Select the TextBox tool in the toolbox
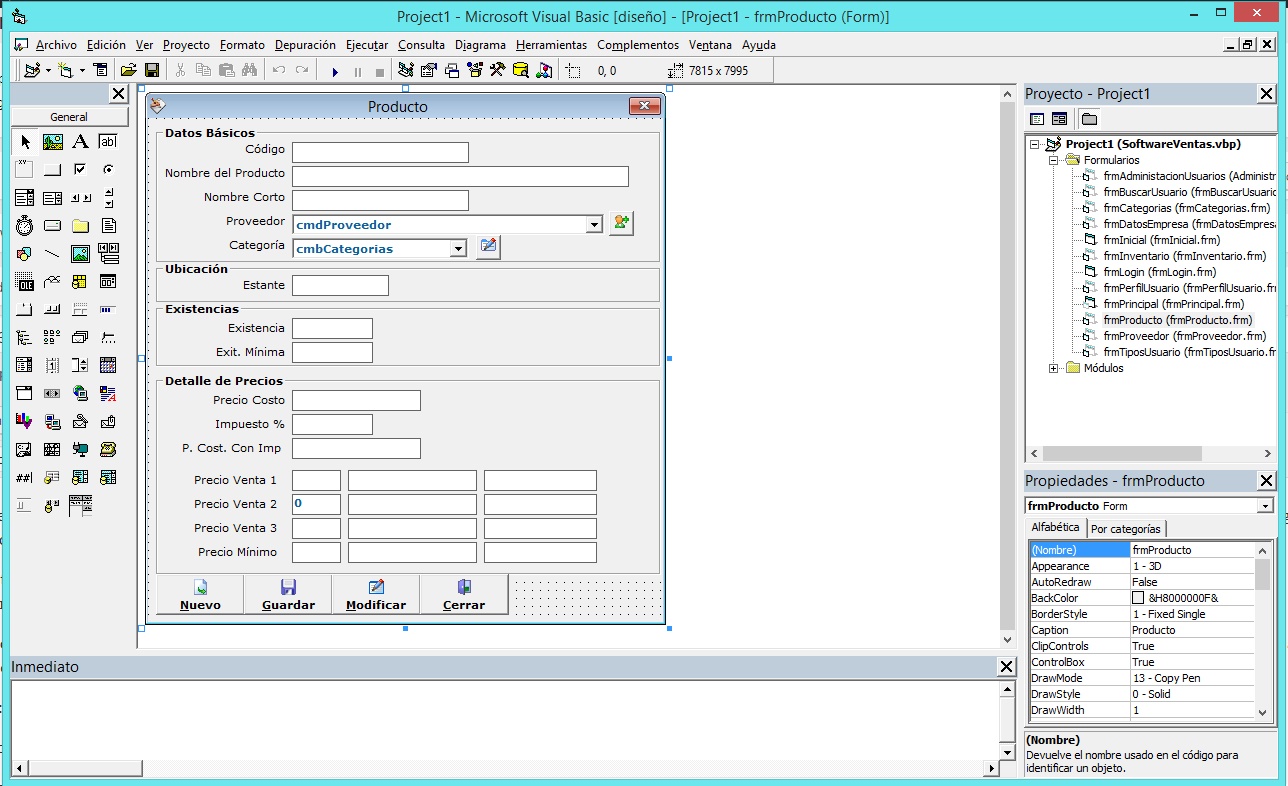 point(108,142)
